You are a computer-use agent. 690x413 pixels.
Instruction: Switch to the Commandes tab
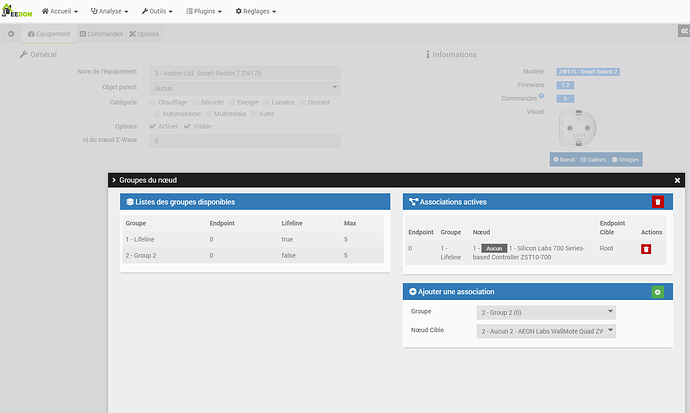[102, 34]
